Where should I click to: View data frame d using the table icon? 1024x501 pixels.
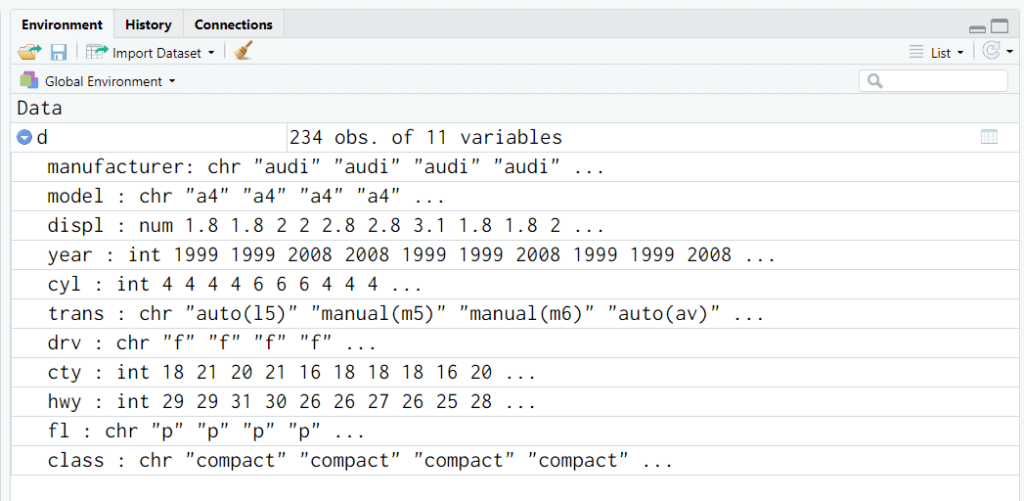click(x=989, y=137)
